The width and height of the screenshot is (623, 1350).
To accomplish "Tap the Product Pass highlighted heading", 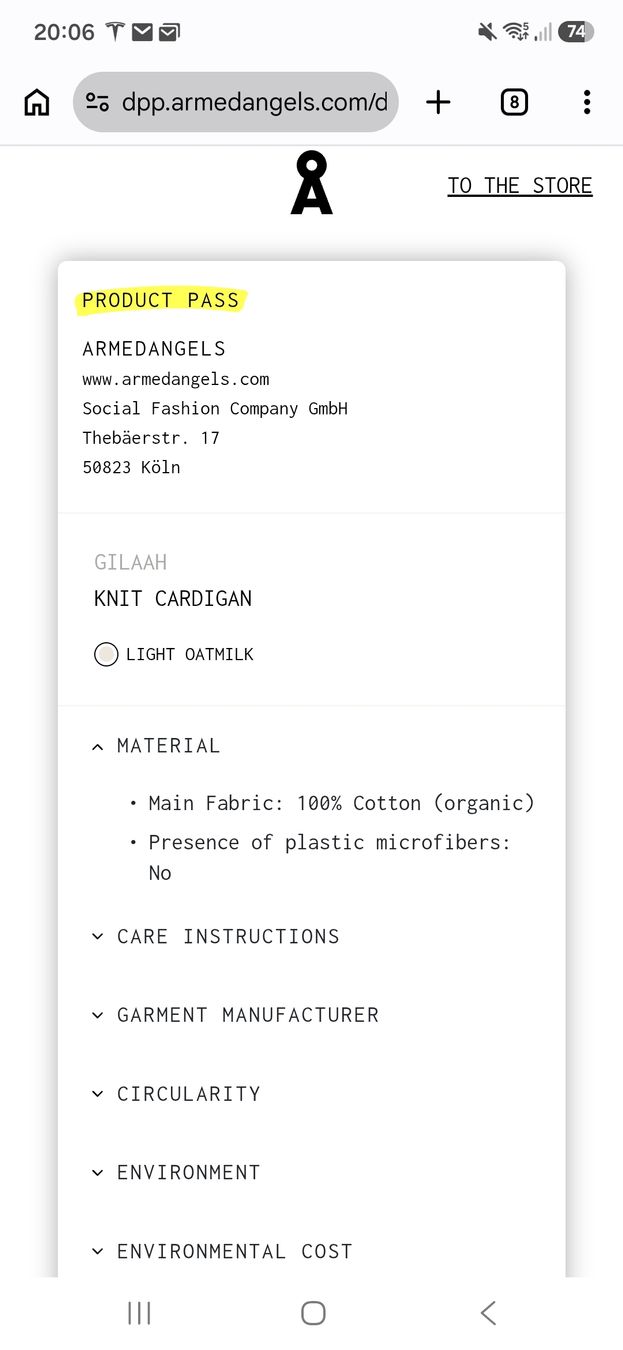I will coord(161,300).
